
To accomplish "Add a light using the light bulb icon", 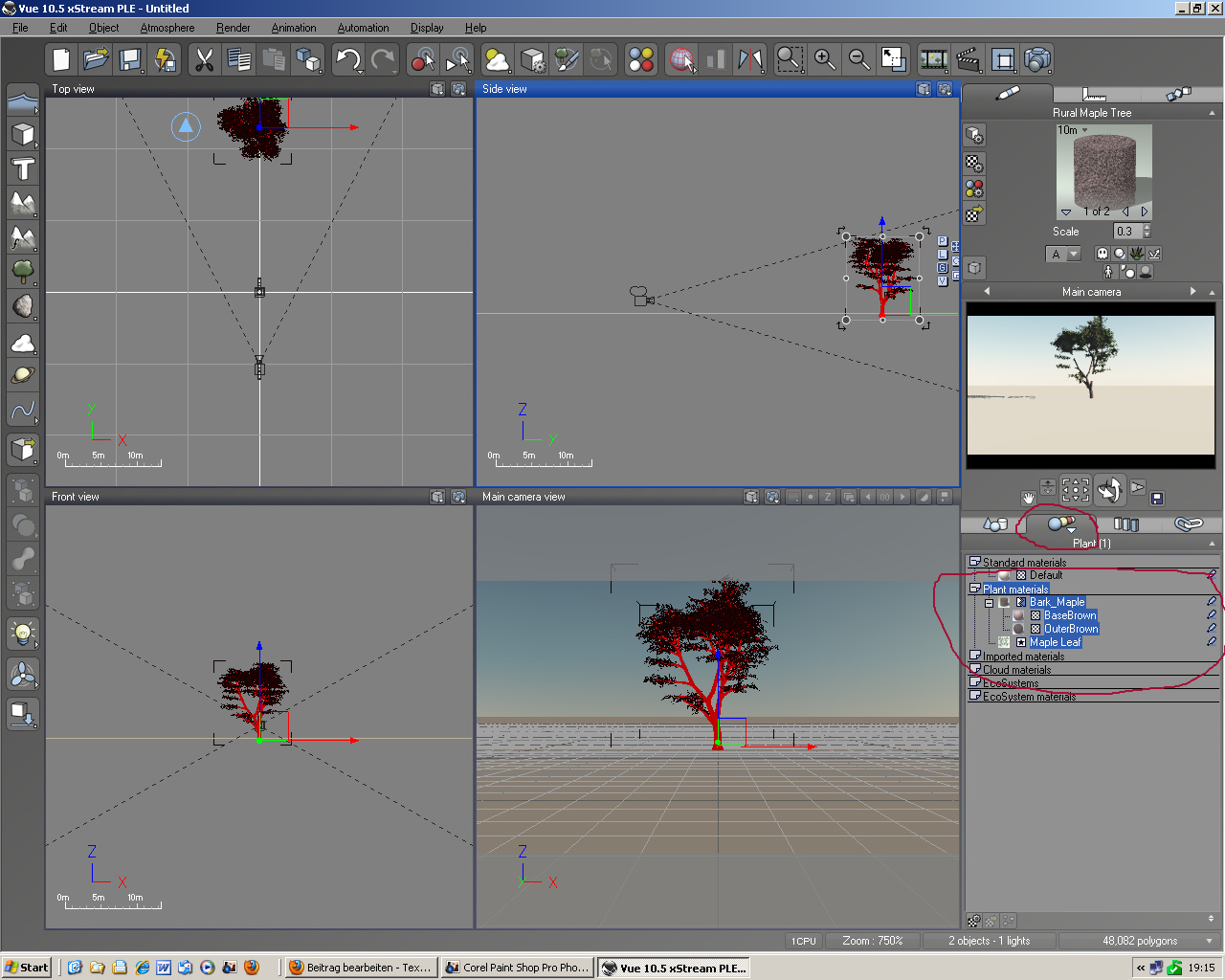I will [23, 633].
